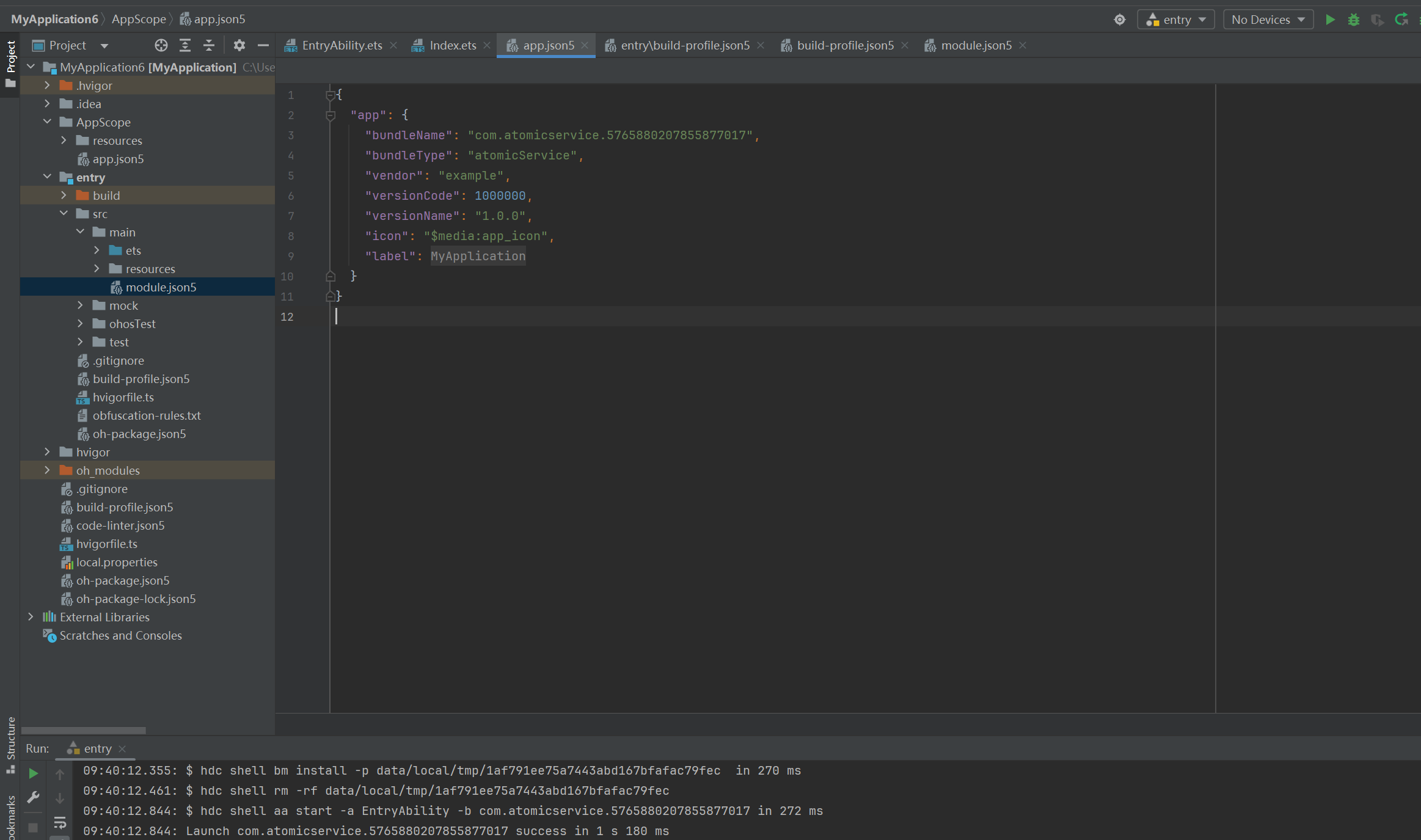
Task: Close the module.json5 editor tab
Action: click(x=1023, y=45)
